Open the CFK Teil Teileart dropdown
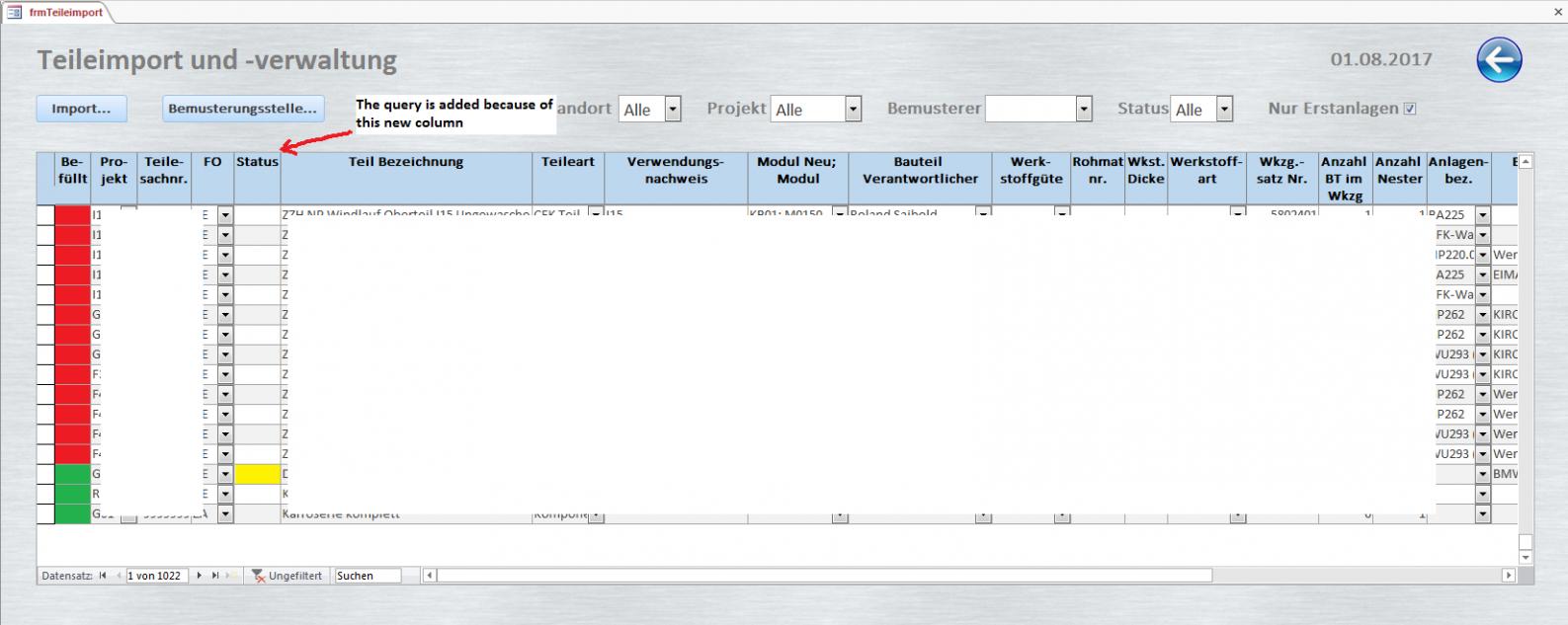Screen dimensions: 1568x625 tap(596, 212)
